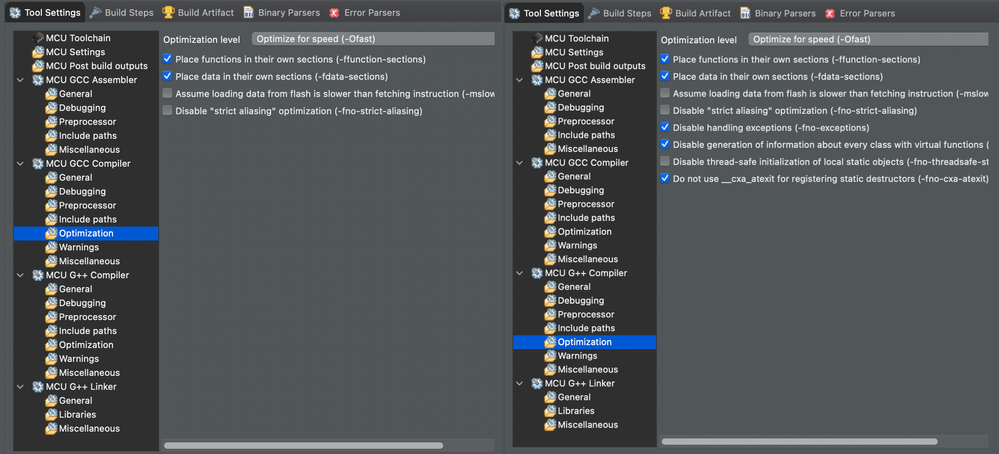Click MCU G++ Linker gear icon, left window
This screenshot has height=454, width=999.
(x=38, y=387)
